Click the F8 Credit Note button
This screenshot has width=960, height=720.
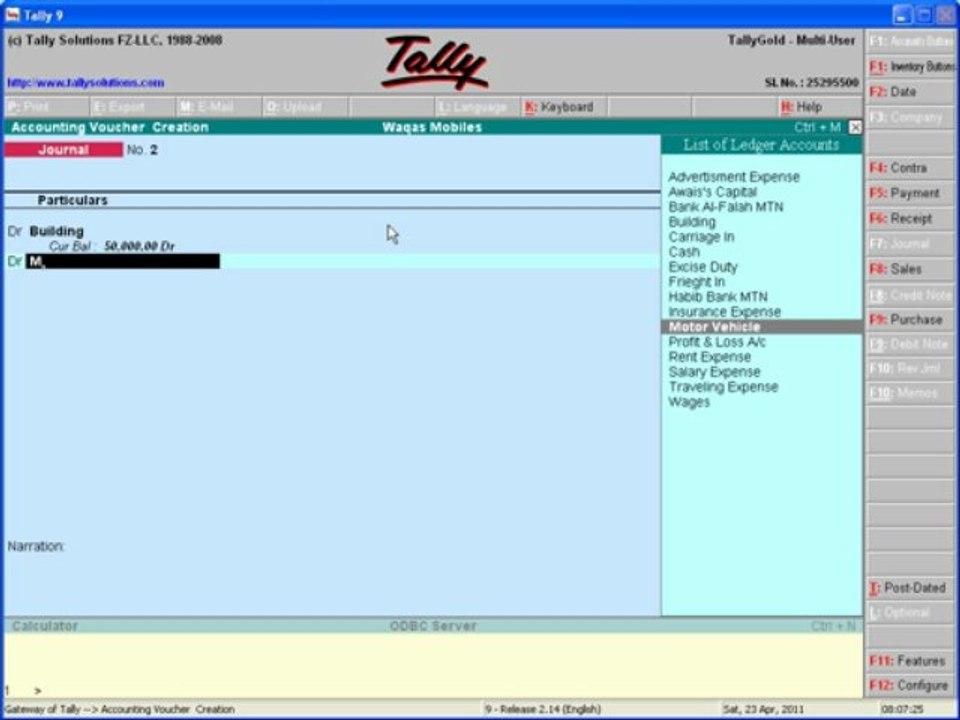tap(911, 294)
